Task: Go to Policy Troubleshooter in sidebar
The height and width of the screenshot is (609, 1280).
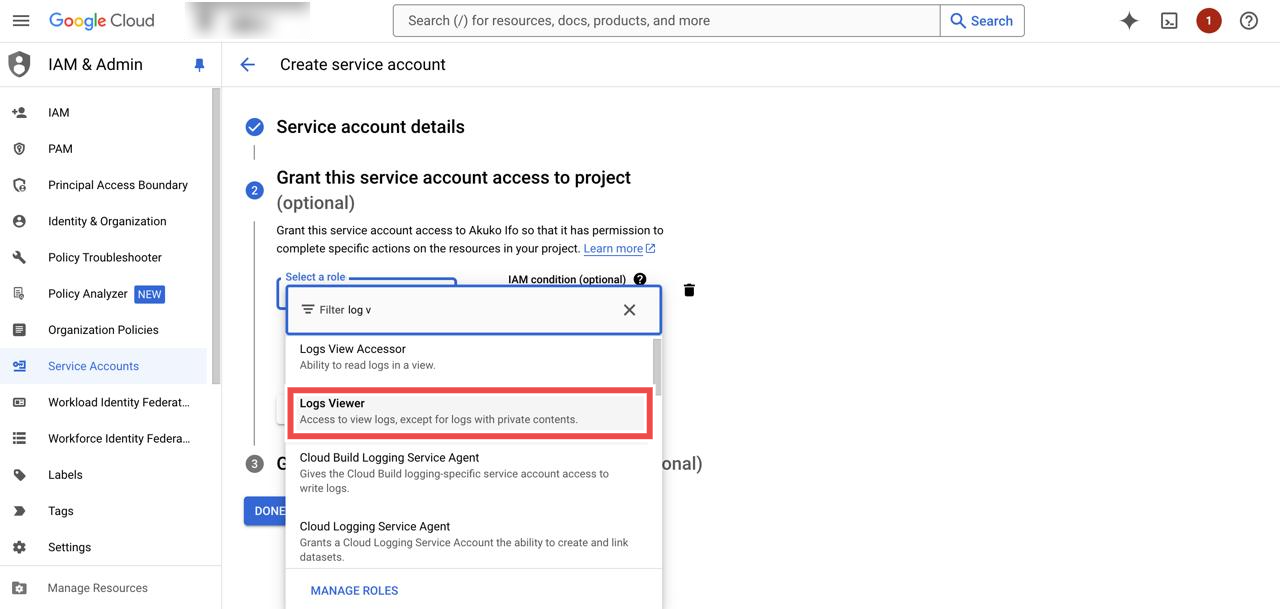Action: (x=104, y=257)
